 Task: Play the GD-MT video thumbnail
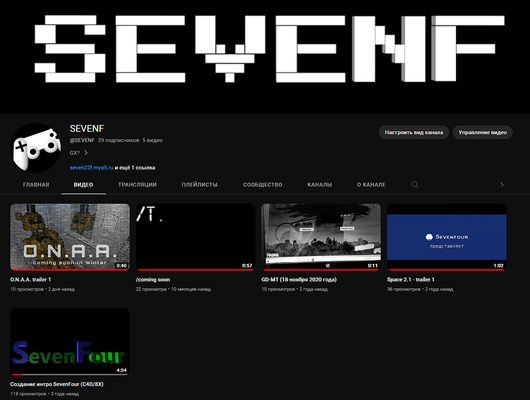coord(321,237)
